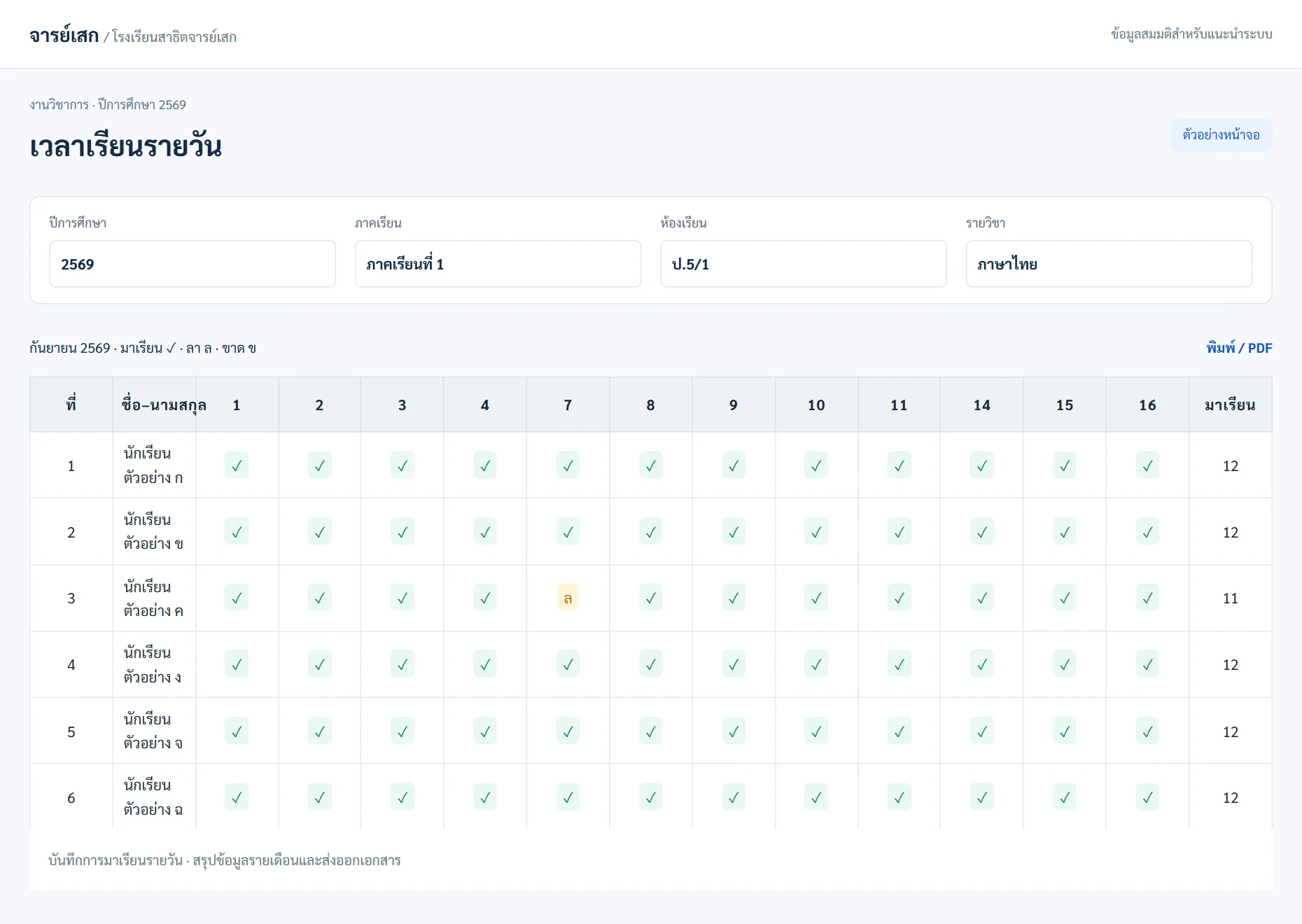The image size is (1302, 924).
Task: Toggle day 9 attendance for student ค
Action: coord(734,598)
